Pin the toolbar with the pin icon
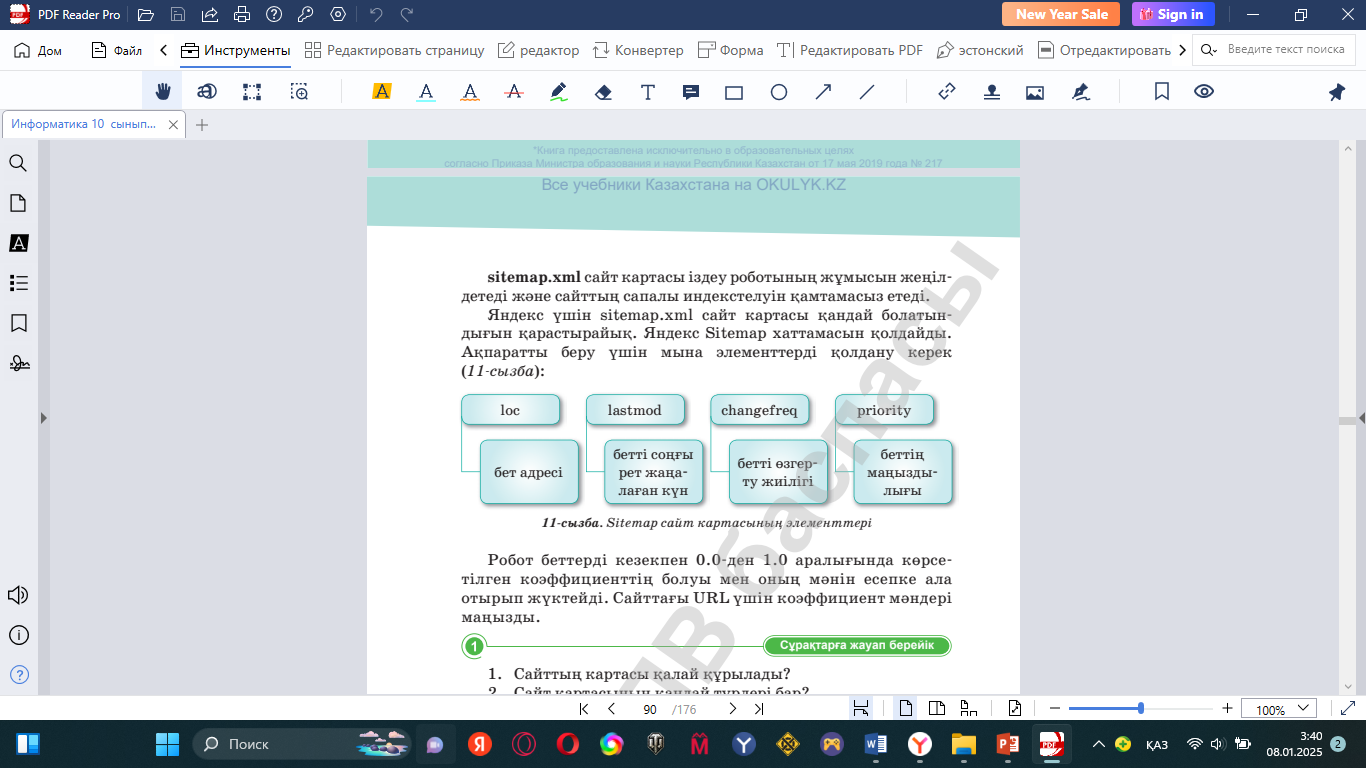Image resolution: width=1366 pixels, height=768 pixels. (1337, 92)
